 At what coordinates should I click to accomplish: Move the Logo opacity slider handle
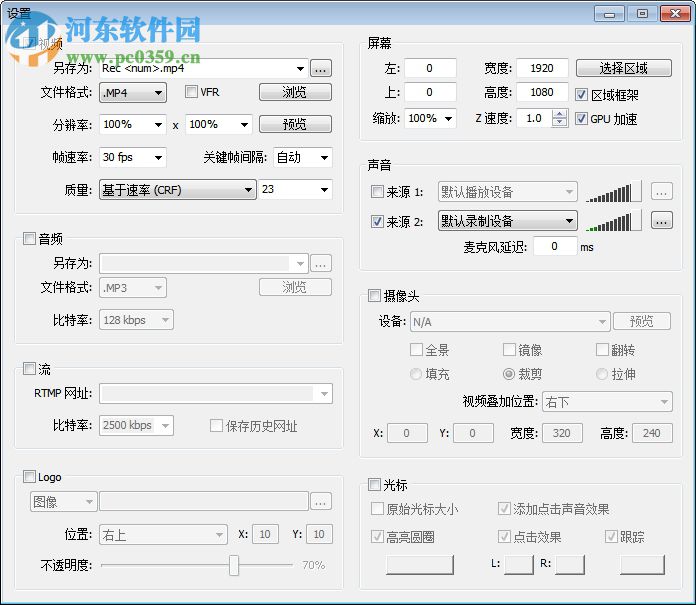click(x=234, y=565)
